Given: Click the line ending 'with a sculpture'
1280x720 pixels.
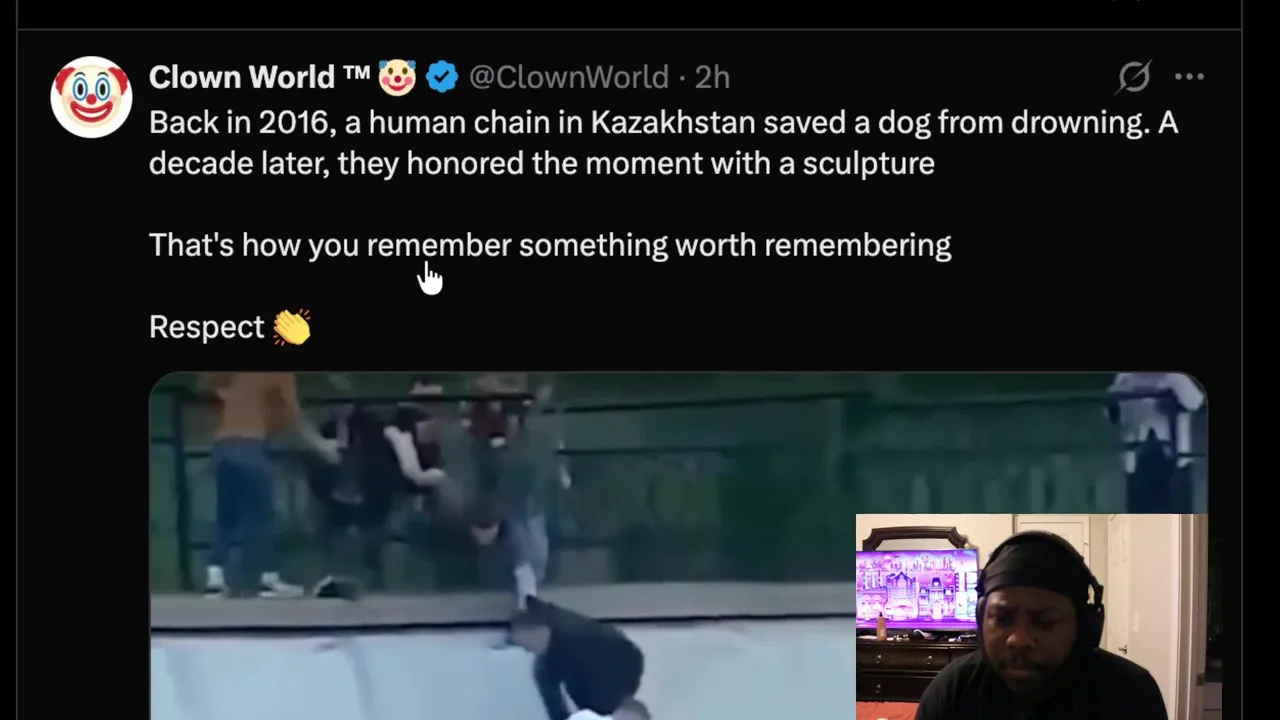Looking at the screenshot, I should pyautogui.click(x=542, y=163).
